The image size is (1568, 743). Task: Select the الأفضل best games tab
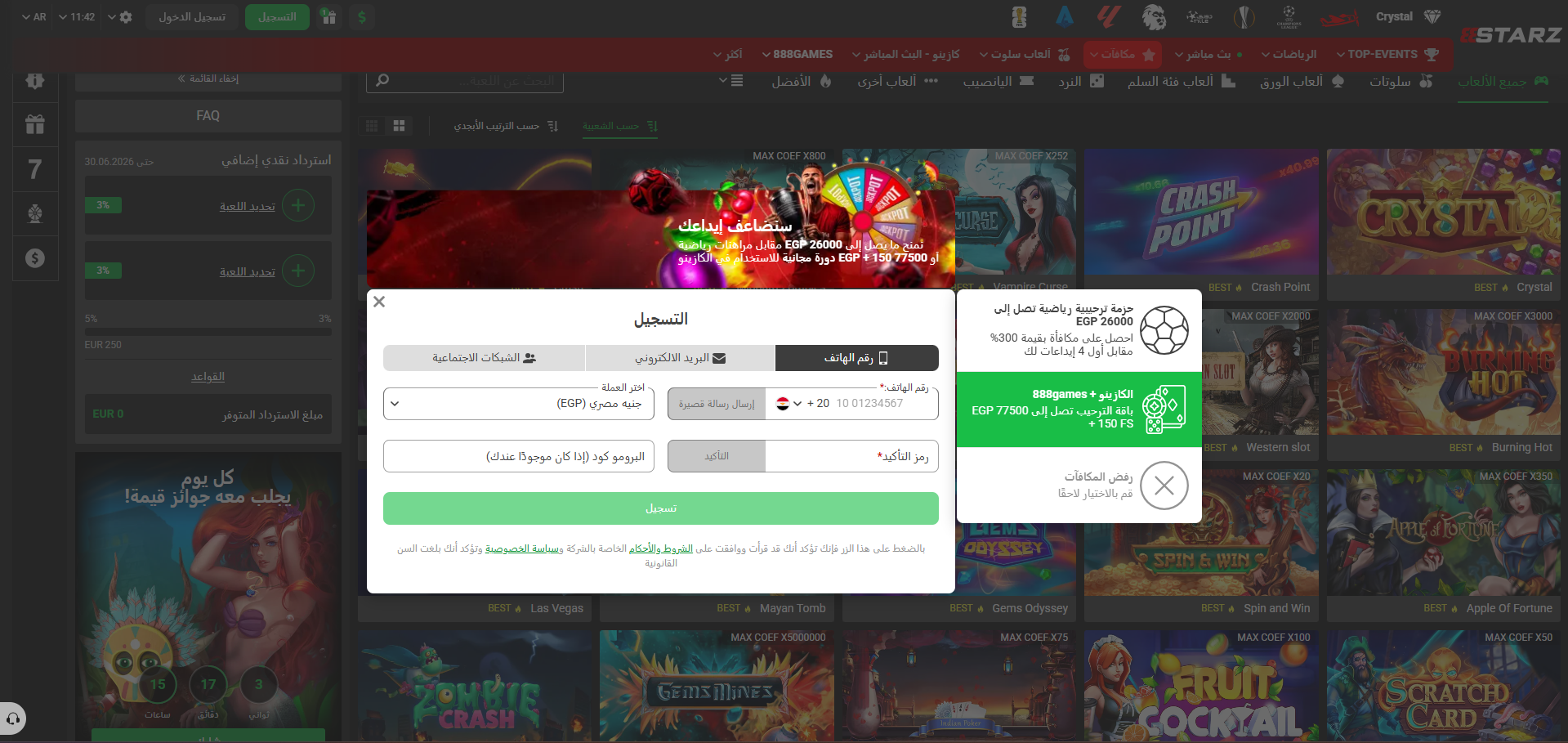pyautogui.click(x=802, y=82)
